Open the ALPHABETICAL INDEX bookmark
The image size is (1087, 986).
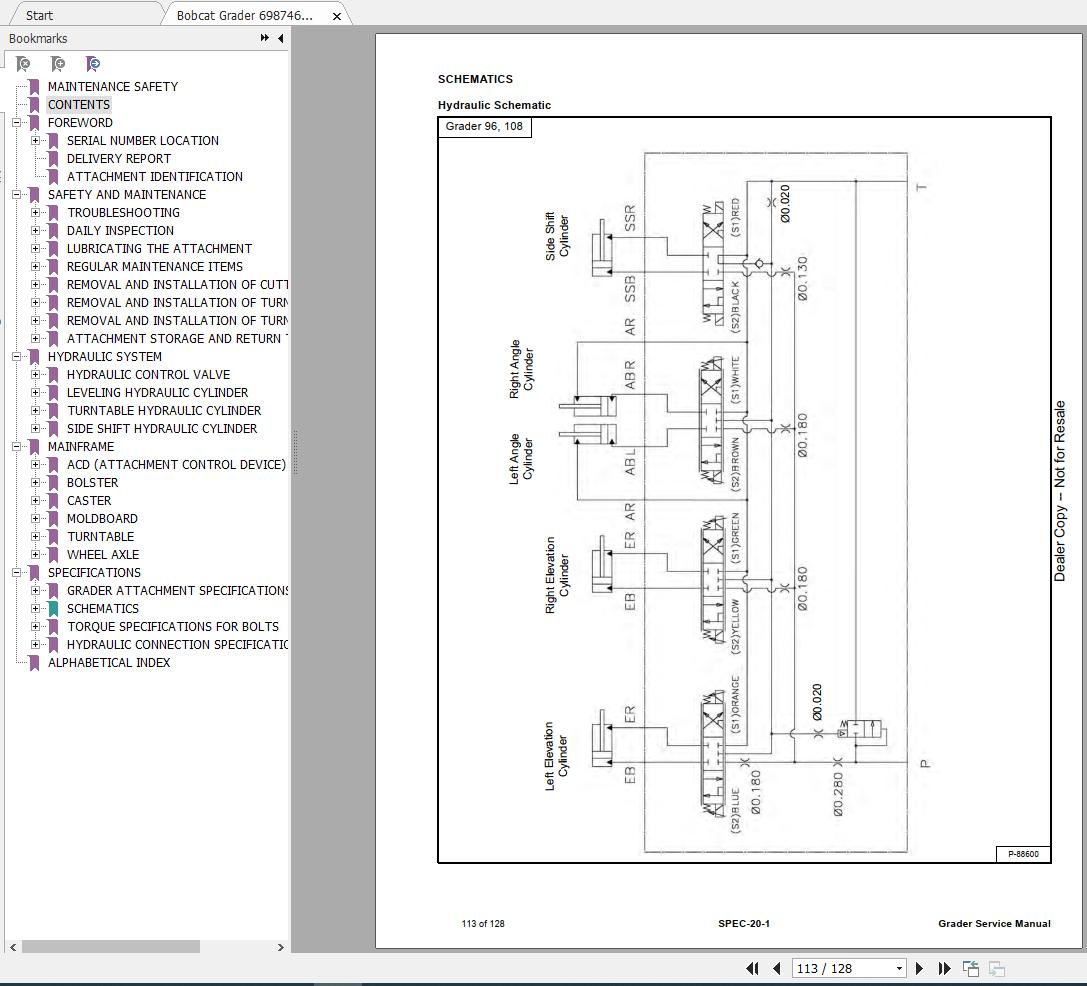coord(109,663)
